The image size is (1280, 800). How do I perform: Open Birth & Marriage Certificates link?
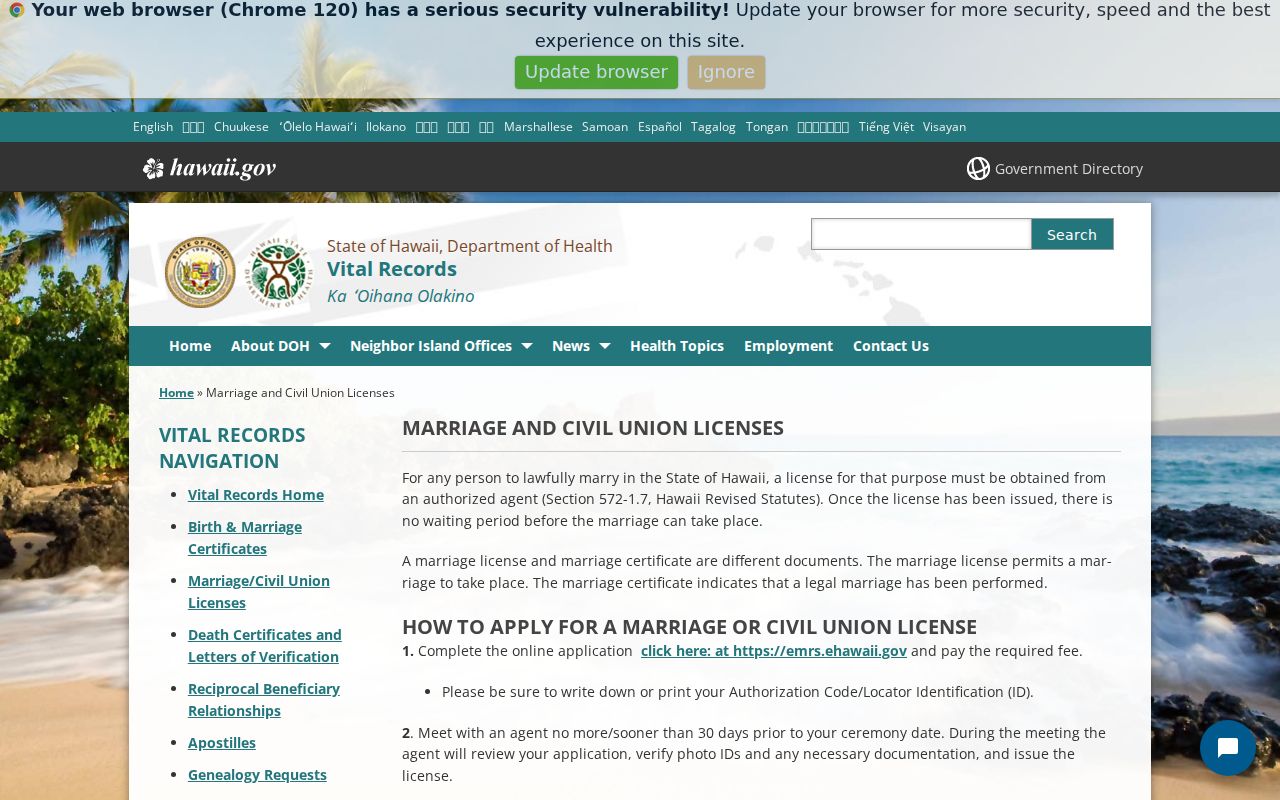[245, 538]
